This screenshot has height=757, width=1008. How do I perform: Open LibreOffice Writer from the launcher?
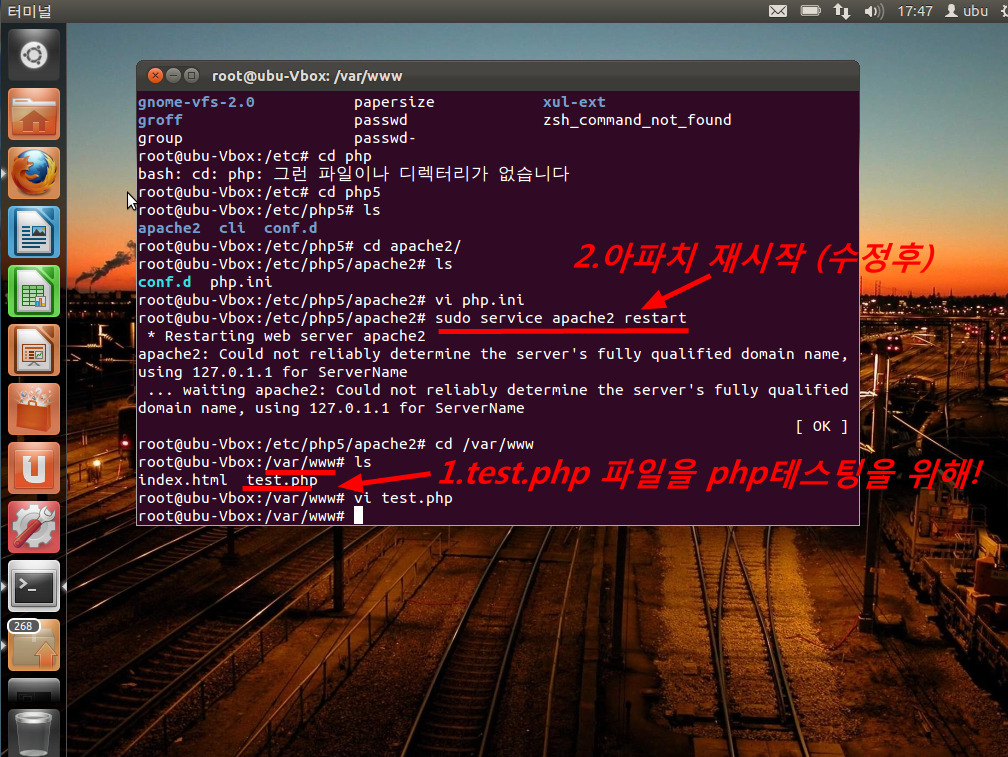34,231
